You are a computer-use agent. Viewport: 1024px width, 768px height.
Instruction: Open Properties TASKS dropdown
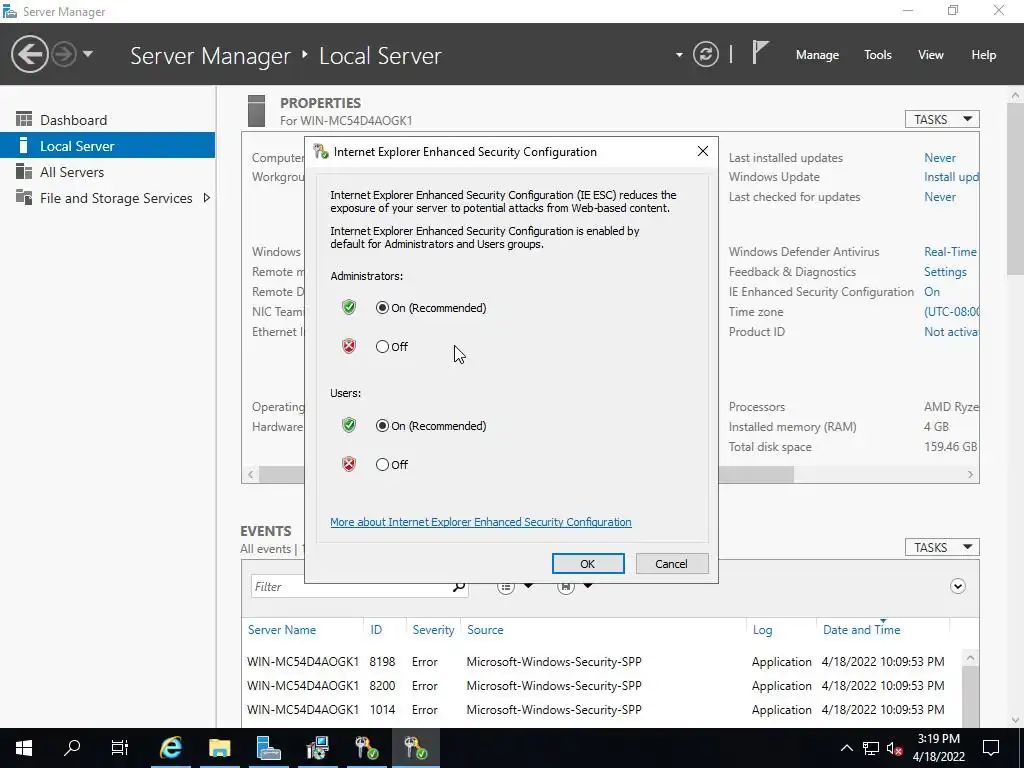pyautogui.click(x=942, y=119)
